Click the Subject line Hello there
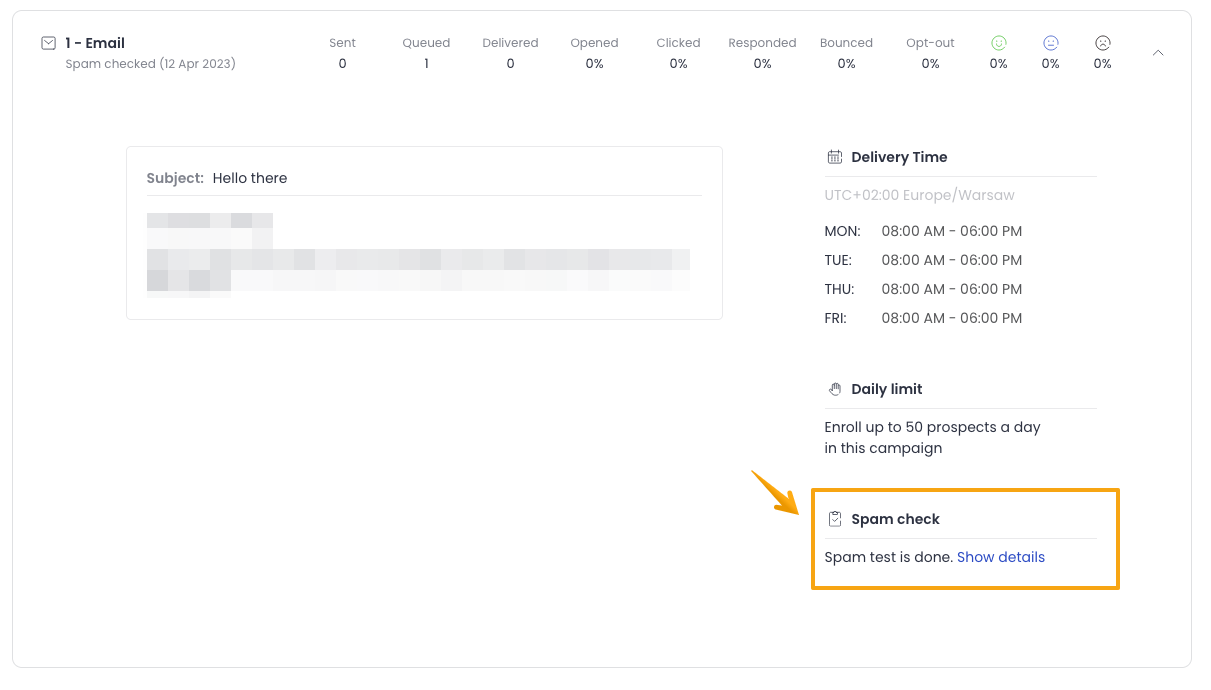This screenshot has height=690, width=1211. point(249,178)
